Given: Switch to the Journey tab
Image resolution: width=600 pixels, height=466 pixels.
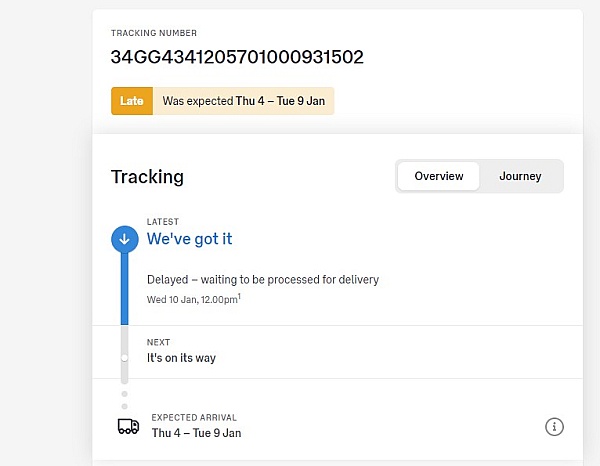Looking at the screenshot, I should click(520, 176).
